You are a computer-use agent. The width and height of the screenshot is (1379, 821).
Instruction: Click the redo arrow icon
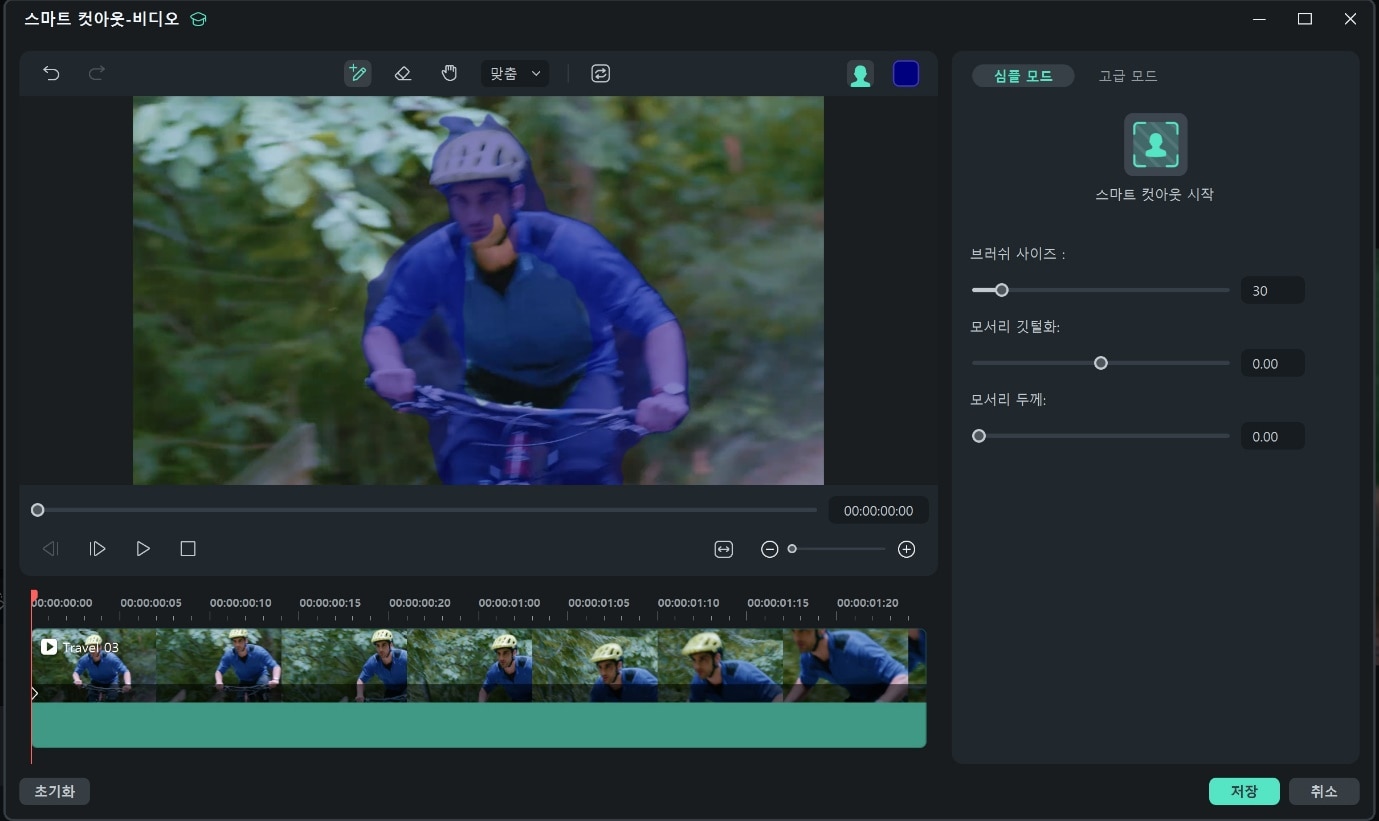point(97,73)
